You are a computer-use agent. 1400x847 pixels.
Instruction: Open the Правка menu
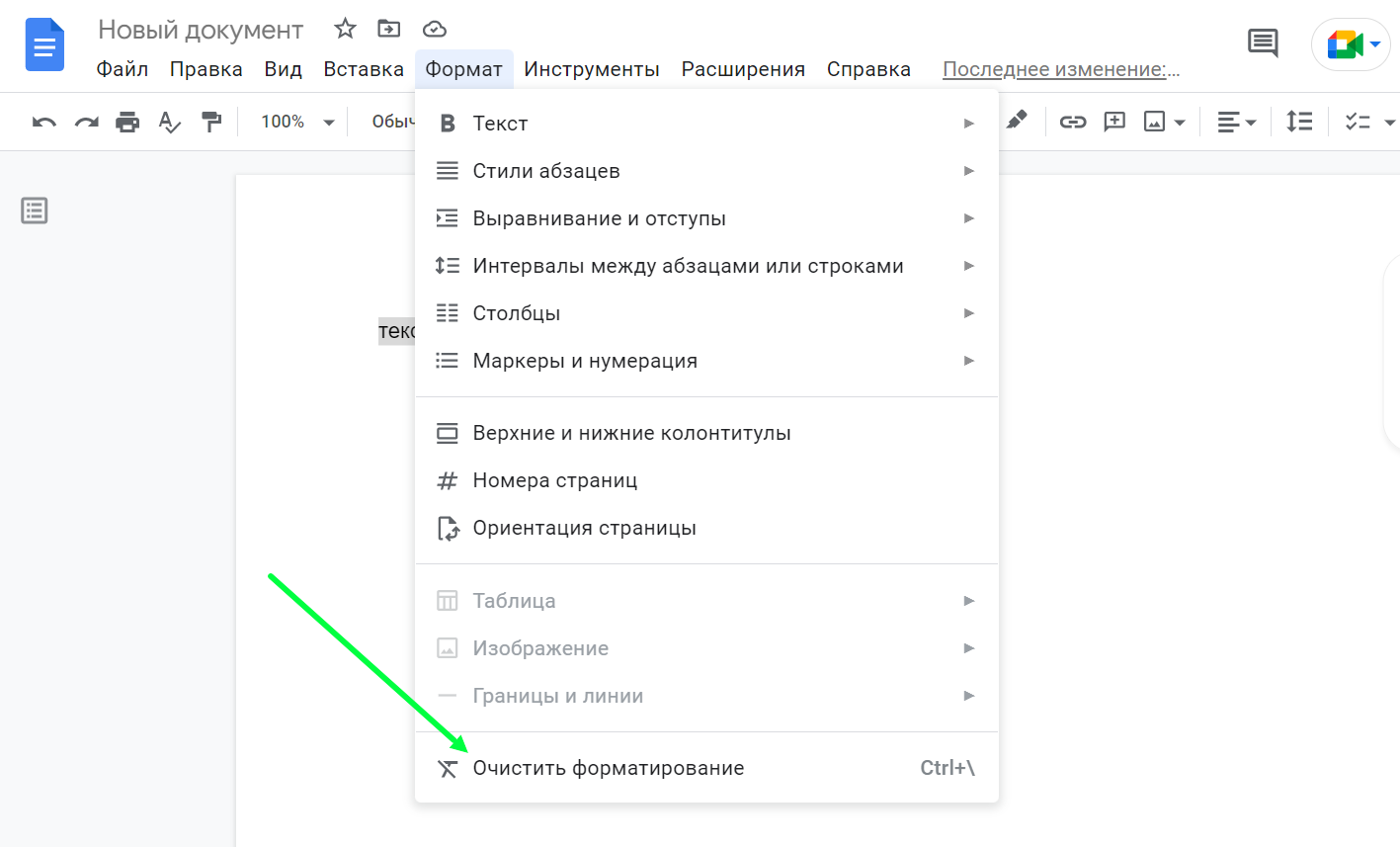click(206, 69)
